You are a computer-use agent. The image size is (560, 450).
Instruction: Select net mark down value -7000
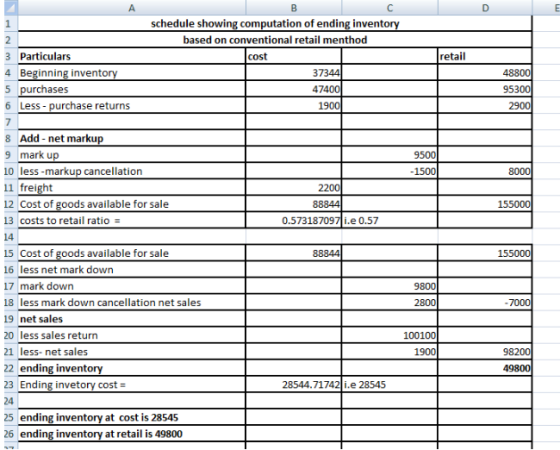click(x=485, y=302)
